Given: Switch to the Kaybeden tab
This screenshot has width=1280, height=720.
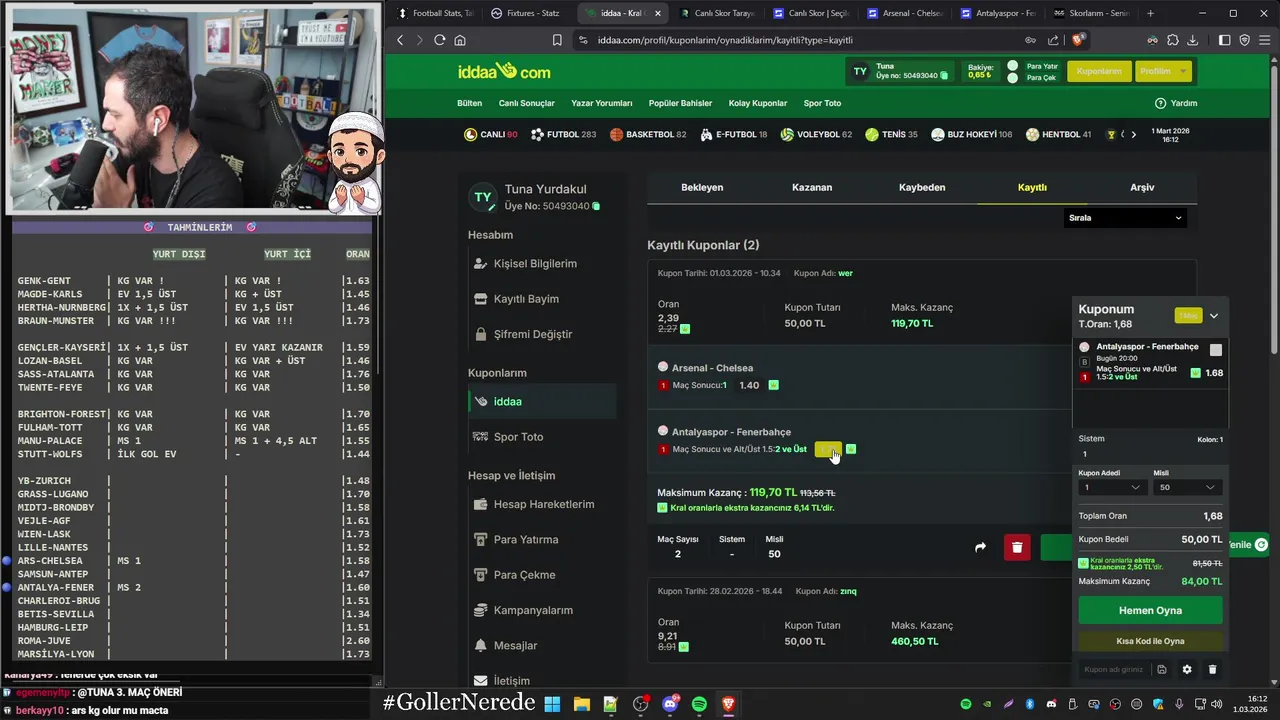Looking at the screenshot, I should pos(922,187).
